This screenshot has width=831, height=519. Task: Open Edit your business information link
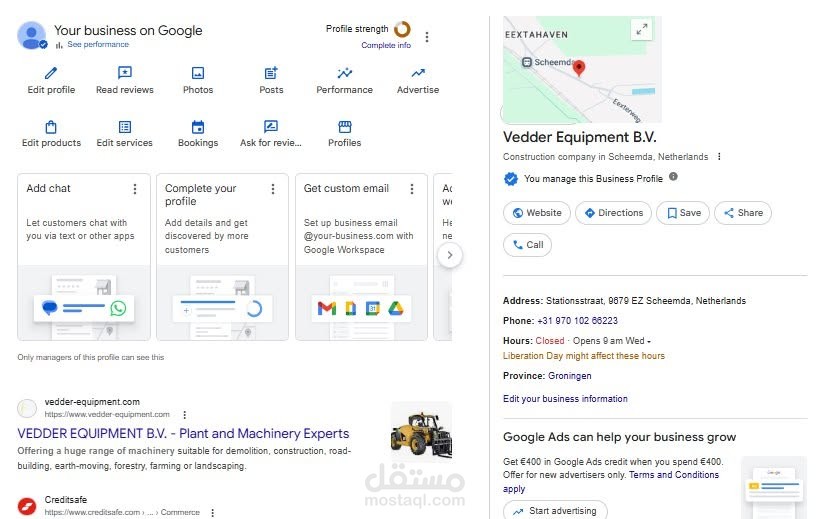565,399
